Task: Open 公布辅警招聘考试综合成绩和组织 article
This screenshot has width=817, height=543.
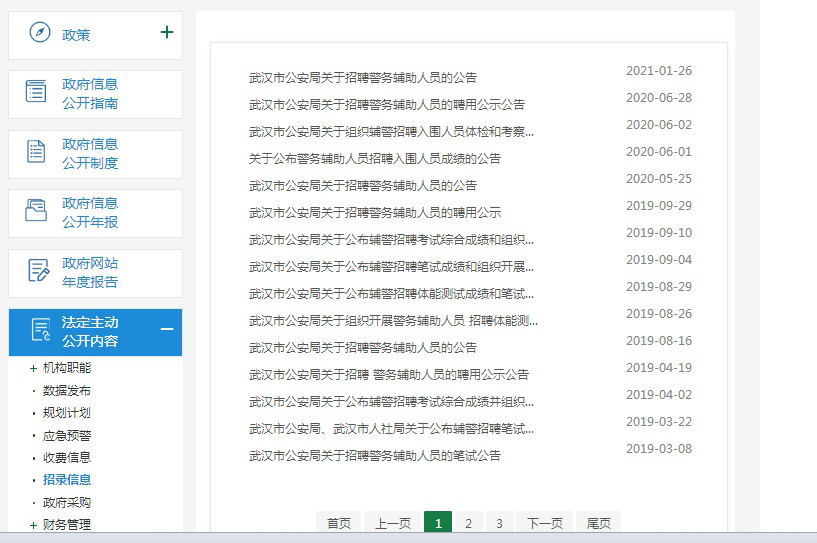Action: click(391, 240)
